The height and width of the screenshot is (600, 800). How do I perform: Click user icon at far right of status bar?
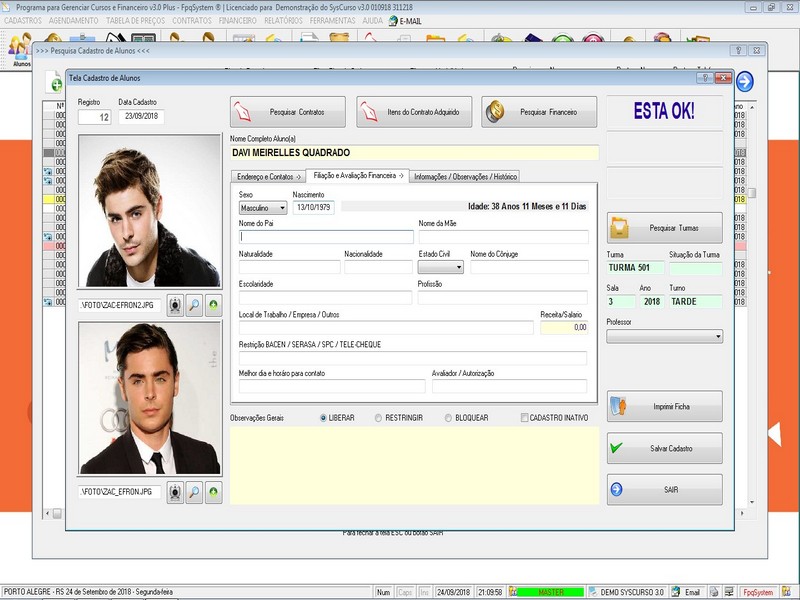[787, 592]
